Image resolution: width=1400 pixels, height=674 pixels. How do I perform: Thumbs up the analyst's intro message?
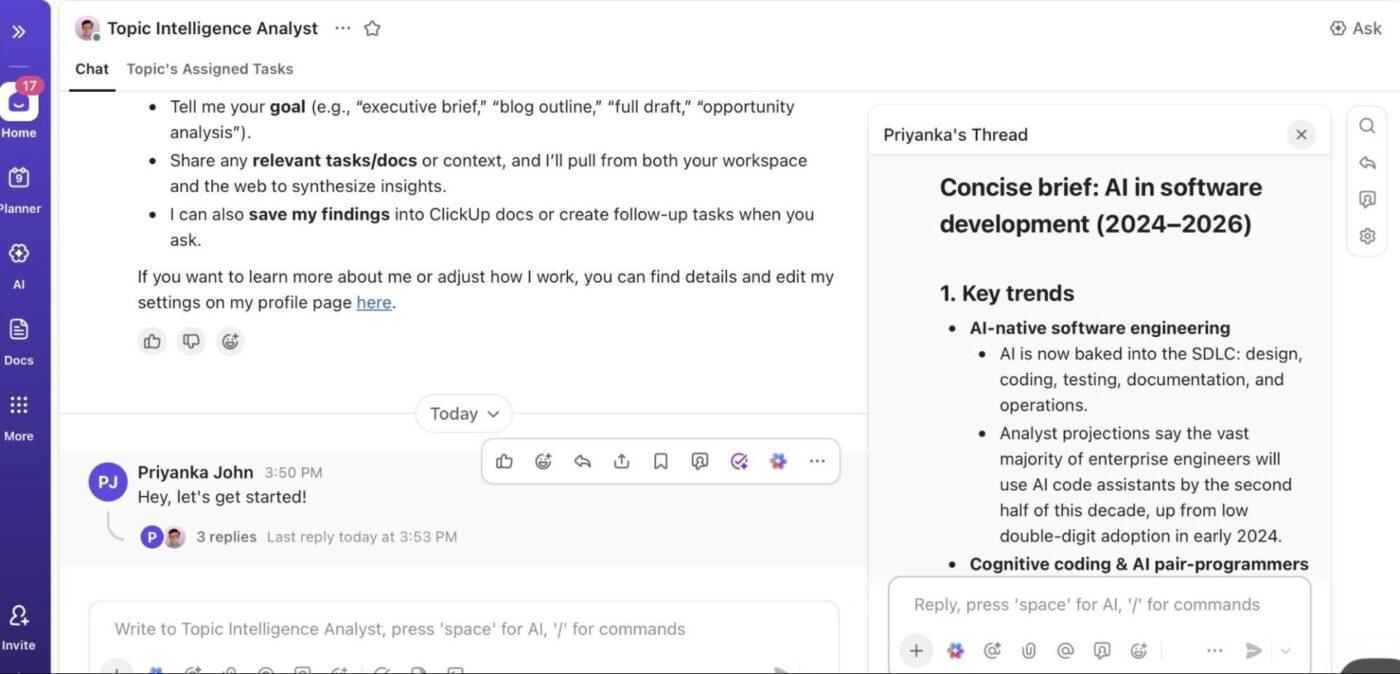[x=152, y=342]
